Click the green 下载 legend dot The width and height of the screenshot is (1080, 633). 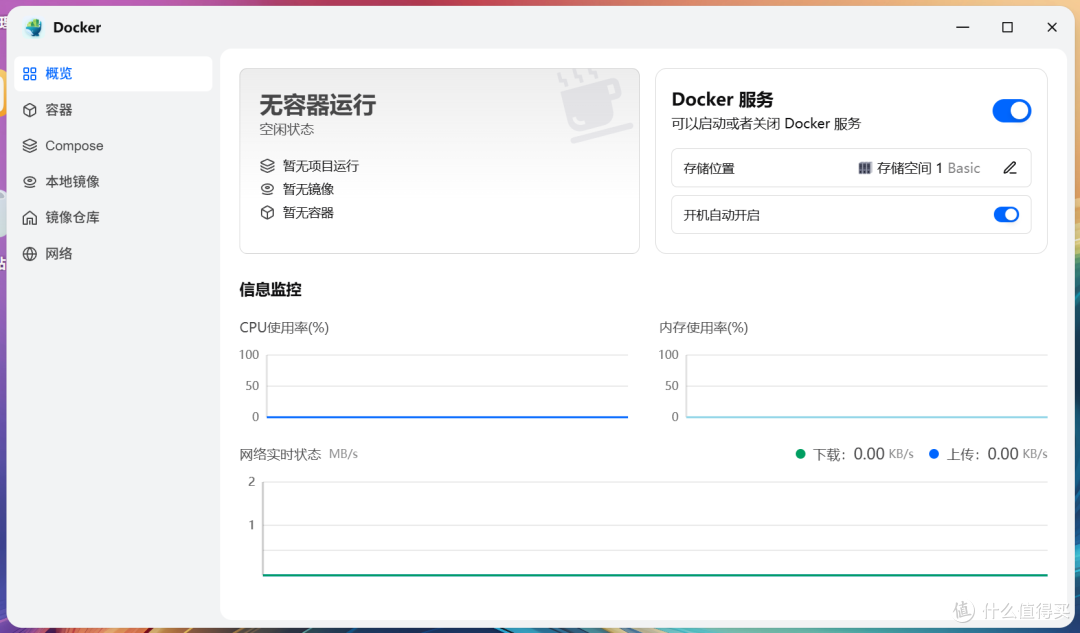pyautogui.click(x=800, y=454)
